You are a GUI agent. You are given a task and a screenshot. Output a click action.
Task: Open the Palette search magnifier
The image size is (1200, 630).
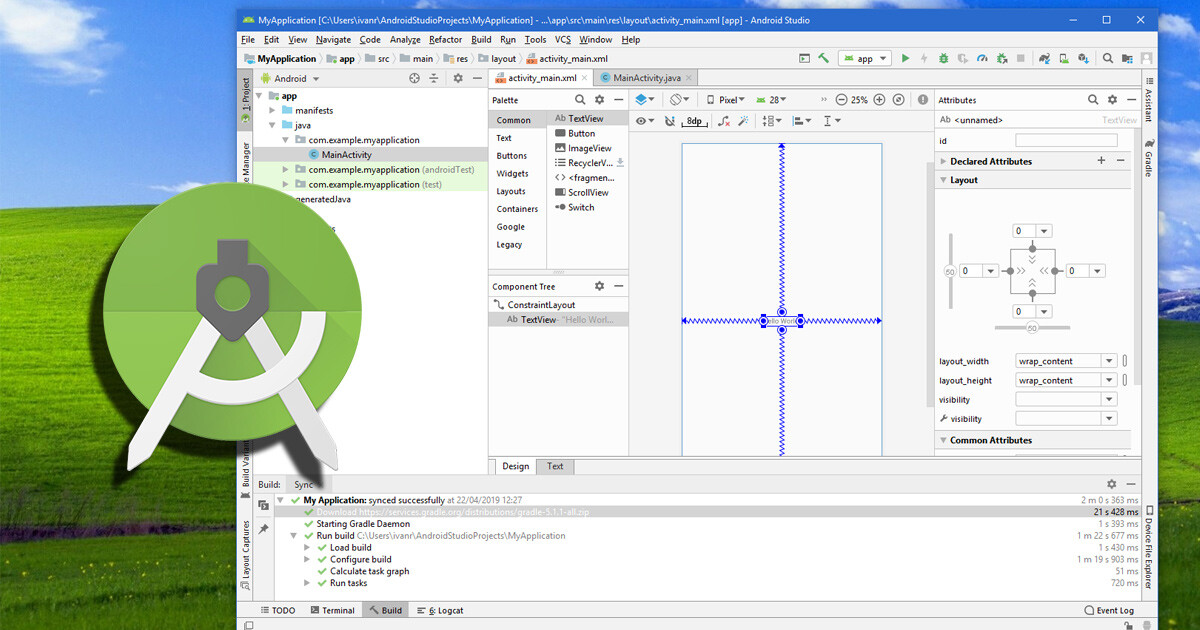(580, 100)
